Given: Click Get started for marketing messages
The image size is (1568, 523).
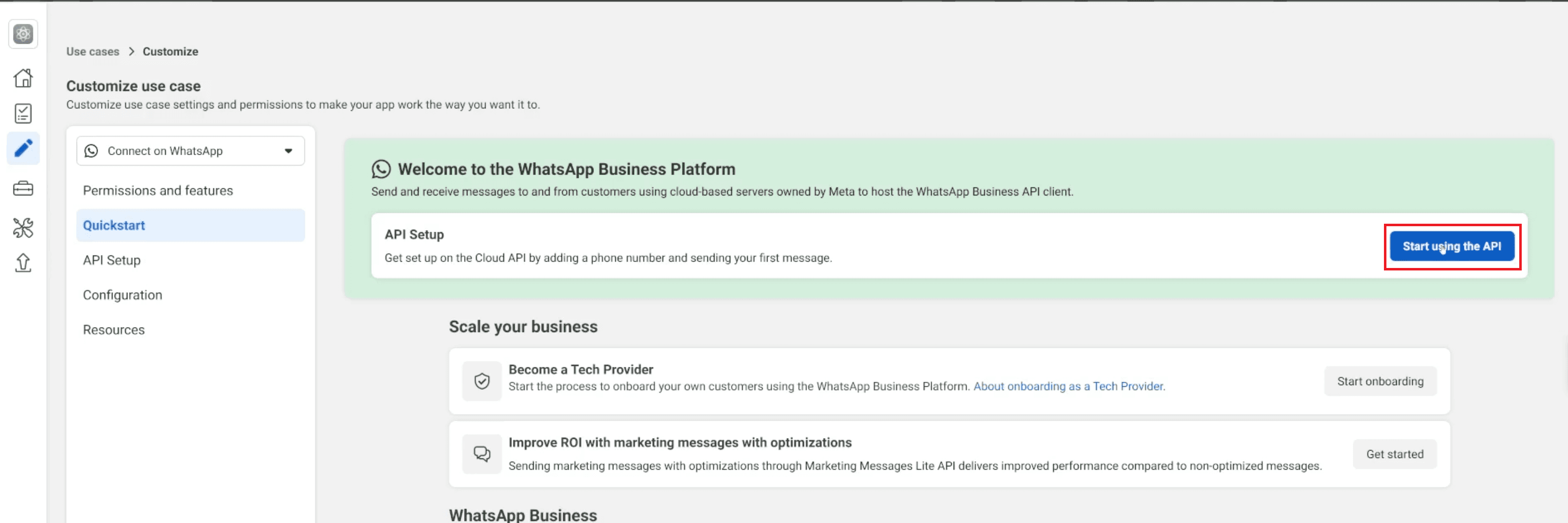Looking at the screenshot, I should click(1394, 454).
